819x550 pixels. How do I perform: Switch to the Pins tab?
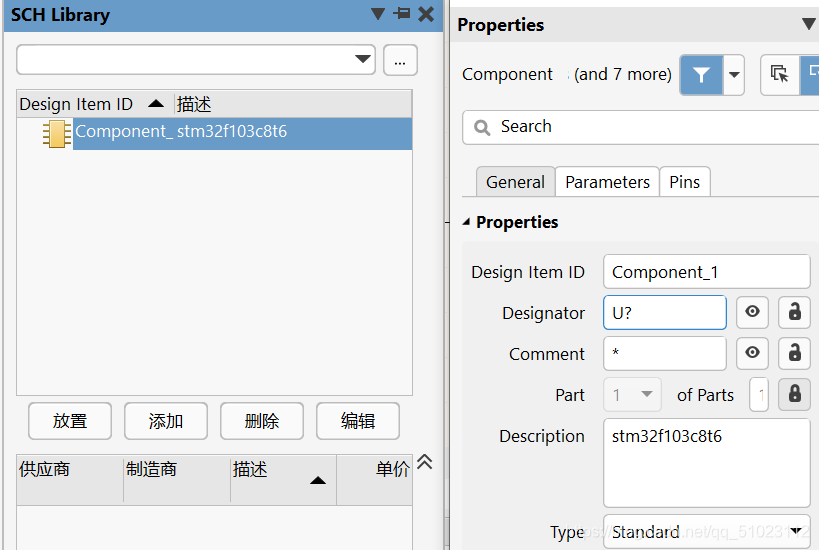[x=684, y=182]
